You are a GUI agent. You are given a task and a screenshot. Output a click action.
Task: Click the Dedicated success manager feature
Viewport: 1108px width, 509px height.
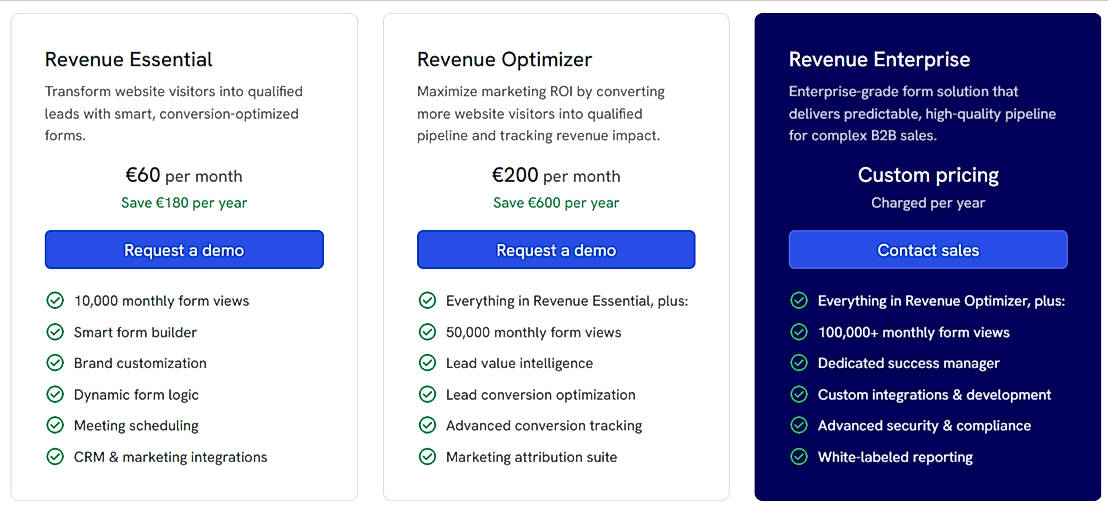pyautogui.click(x=909, y=363)
